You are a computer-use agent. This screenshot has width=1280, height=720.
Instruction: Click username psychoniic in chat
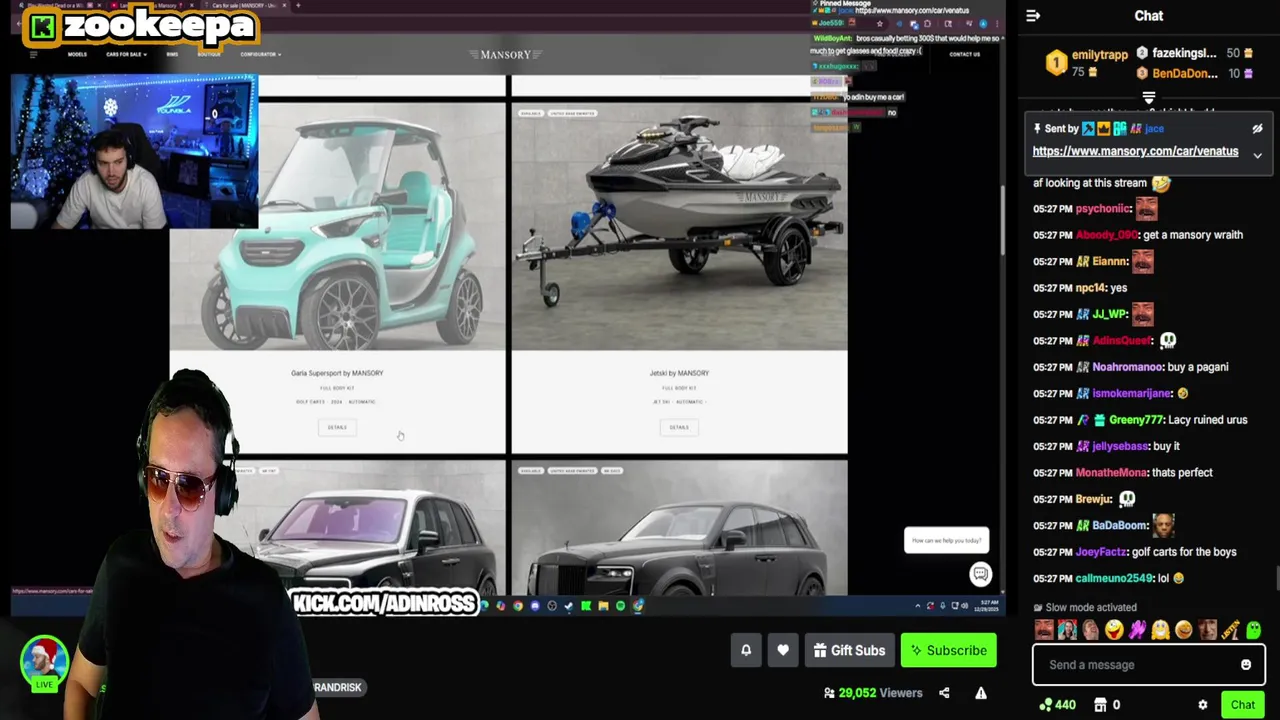tap(1103, 209)
